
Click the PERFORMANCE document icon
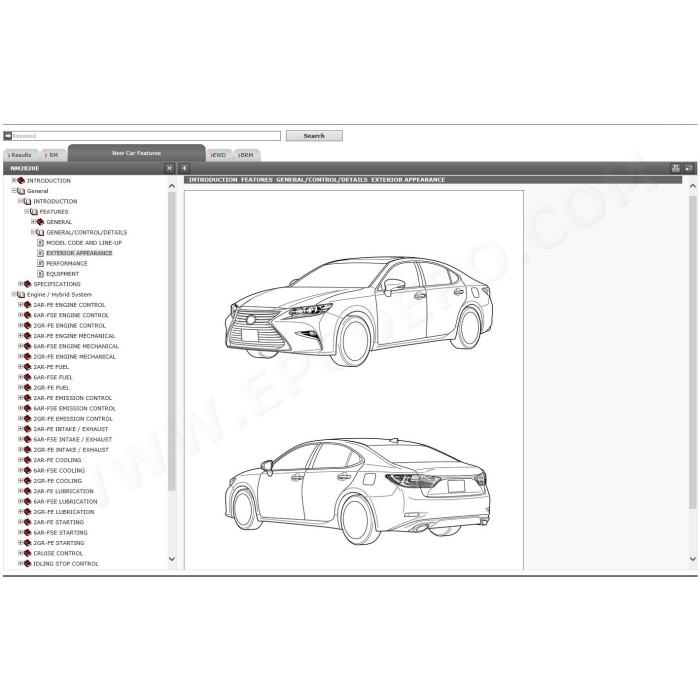pyautogui.click(x=40, y=263)
